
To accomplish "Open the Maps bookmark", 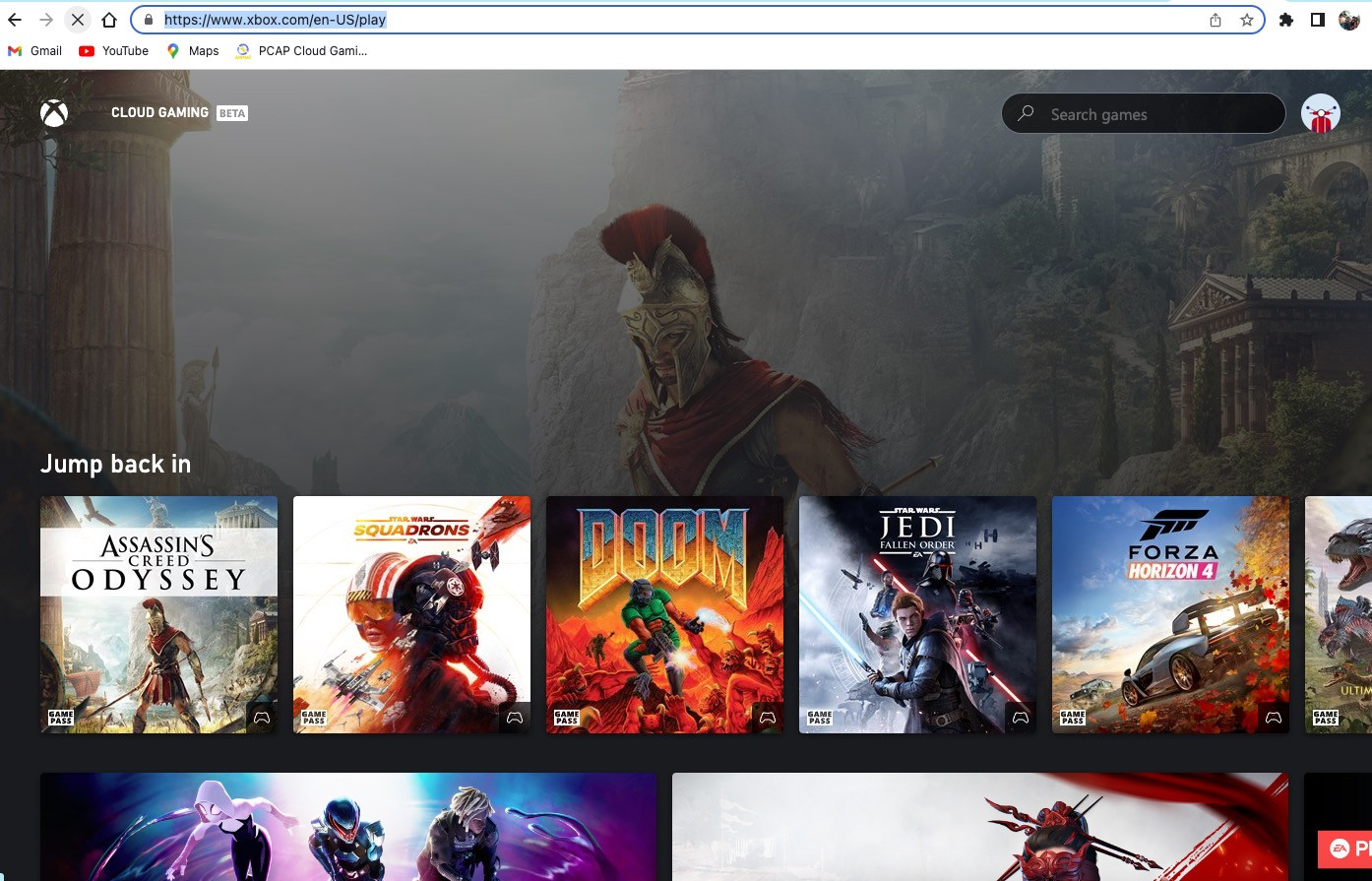I will 192,51.
